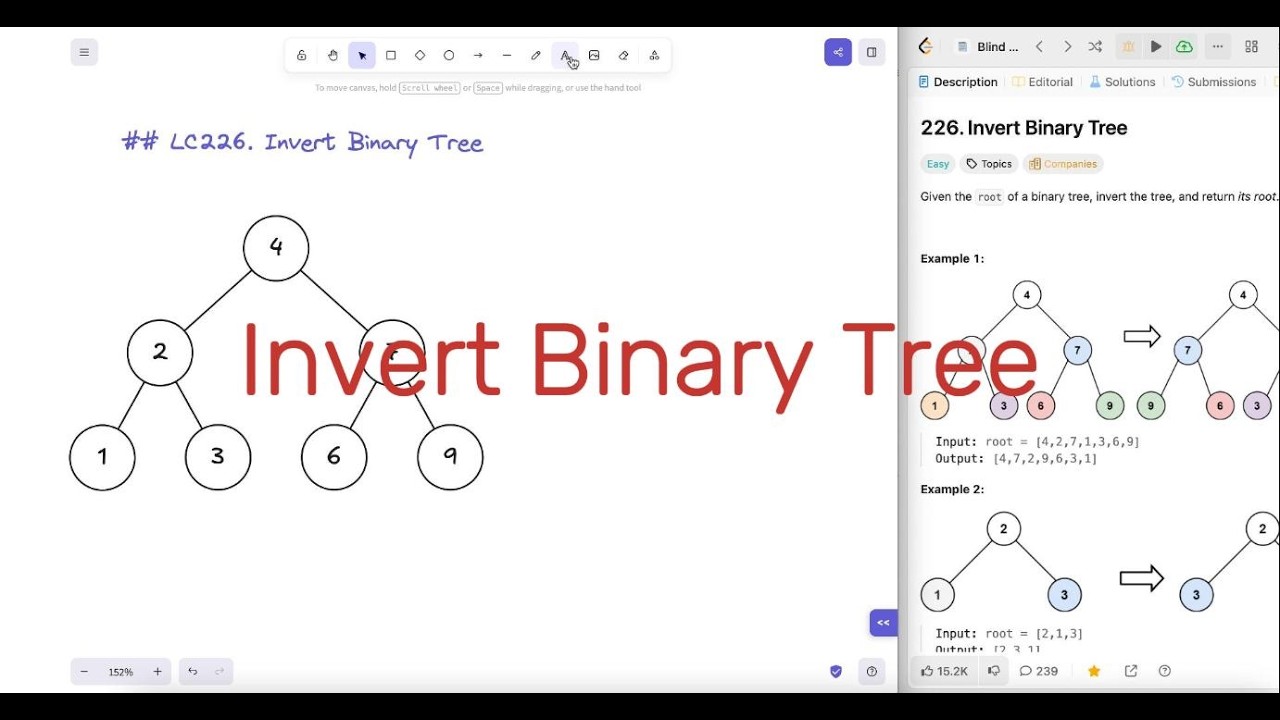
Task: Switch to the Description tab
Action: coord(958,82)
